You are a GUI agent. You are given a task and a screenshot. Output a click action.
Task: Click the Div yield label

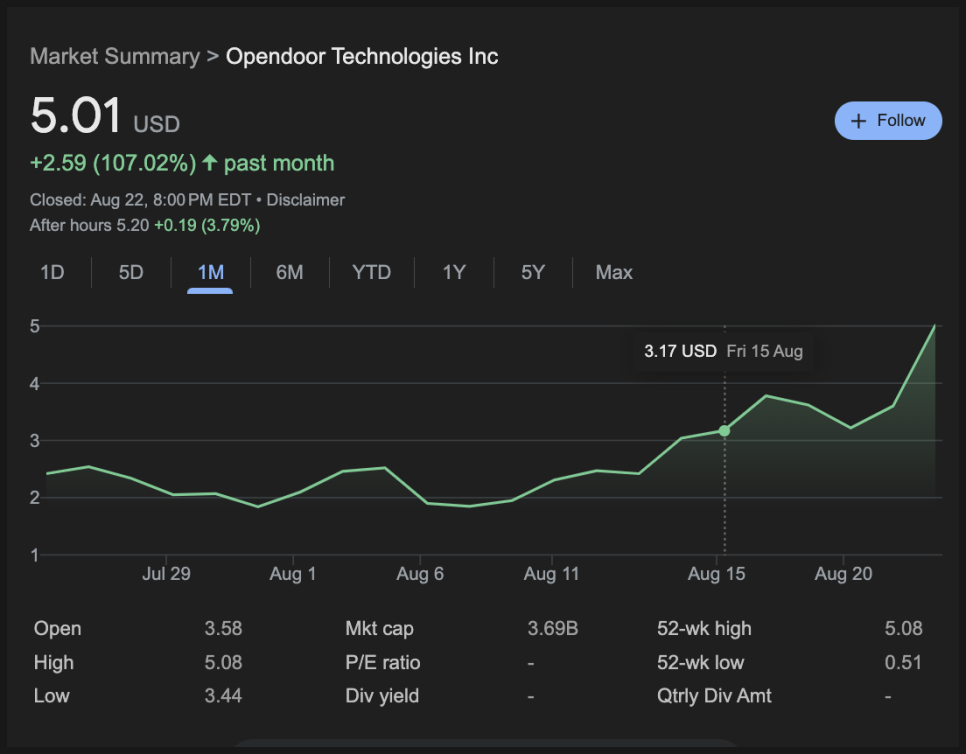click(x=382, y=696)
